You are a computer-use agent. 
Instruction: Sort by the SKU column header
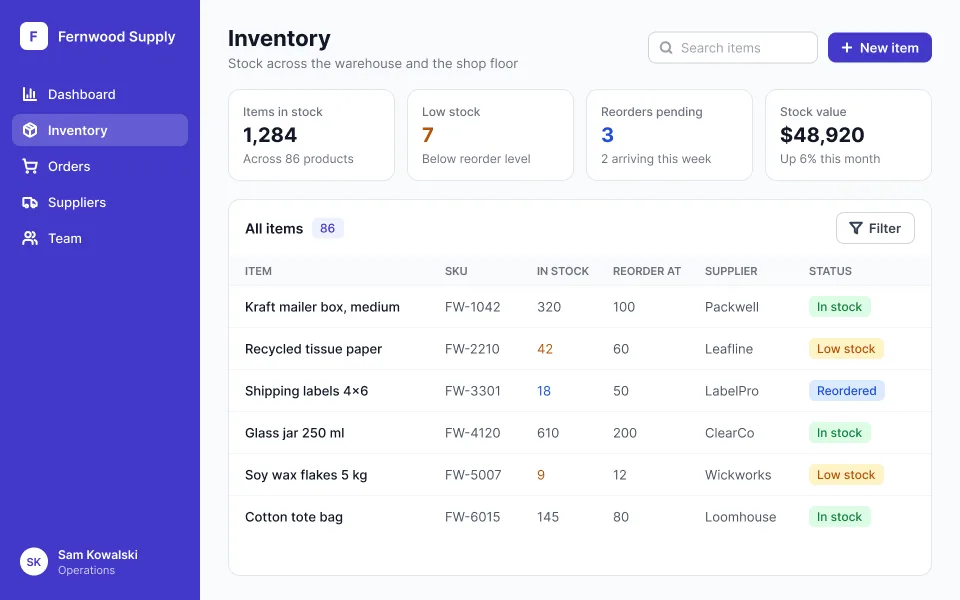click(456, 271)
